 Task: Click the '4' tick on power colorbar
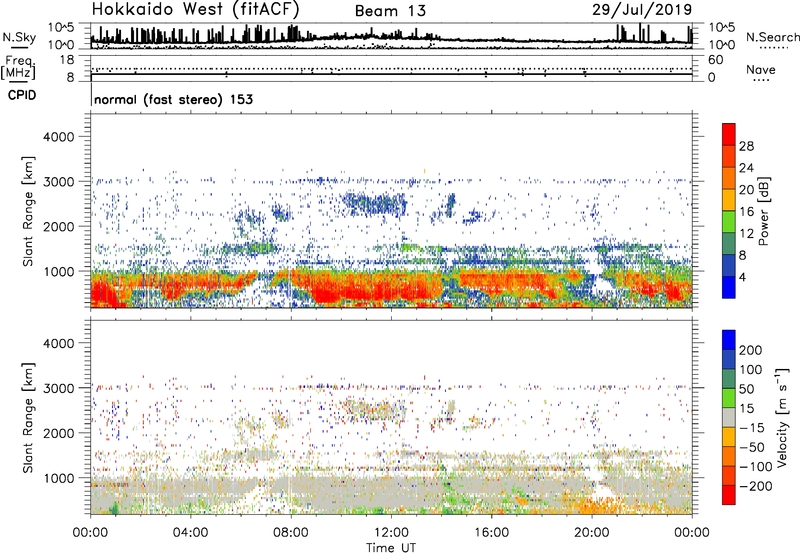point(743,277)
